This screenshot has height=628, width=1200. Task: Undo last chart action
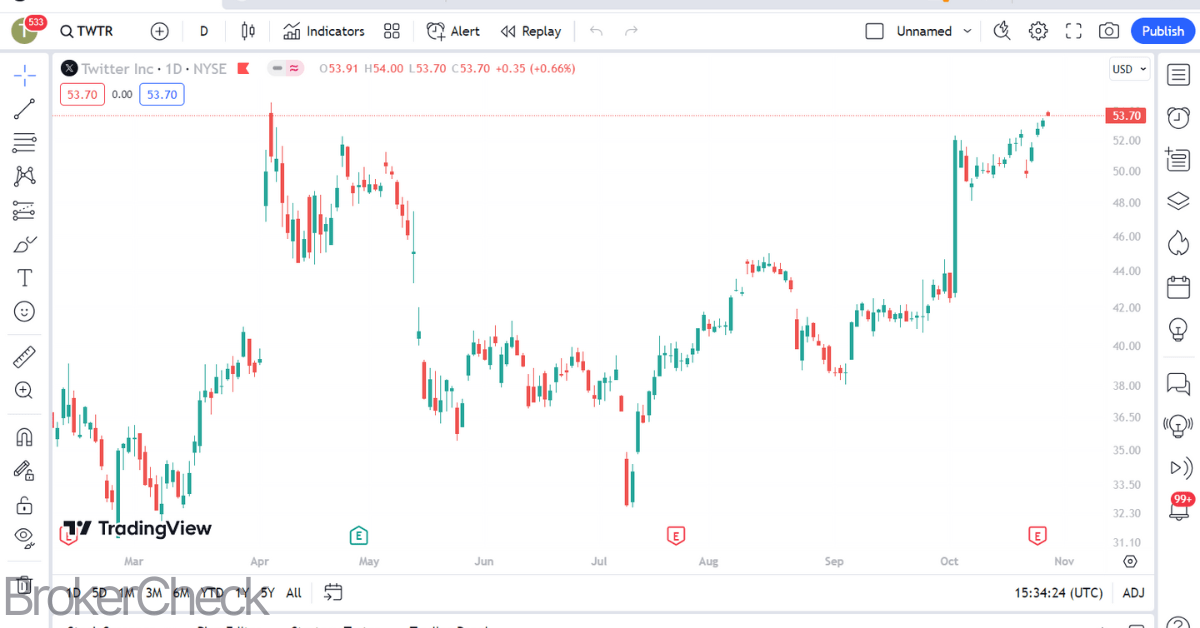[597, 31]
